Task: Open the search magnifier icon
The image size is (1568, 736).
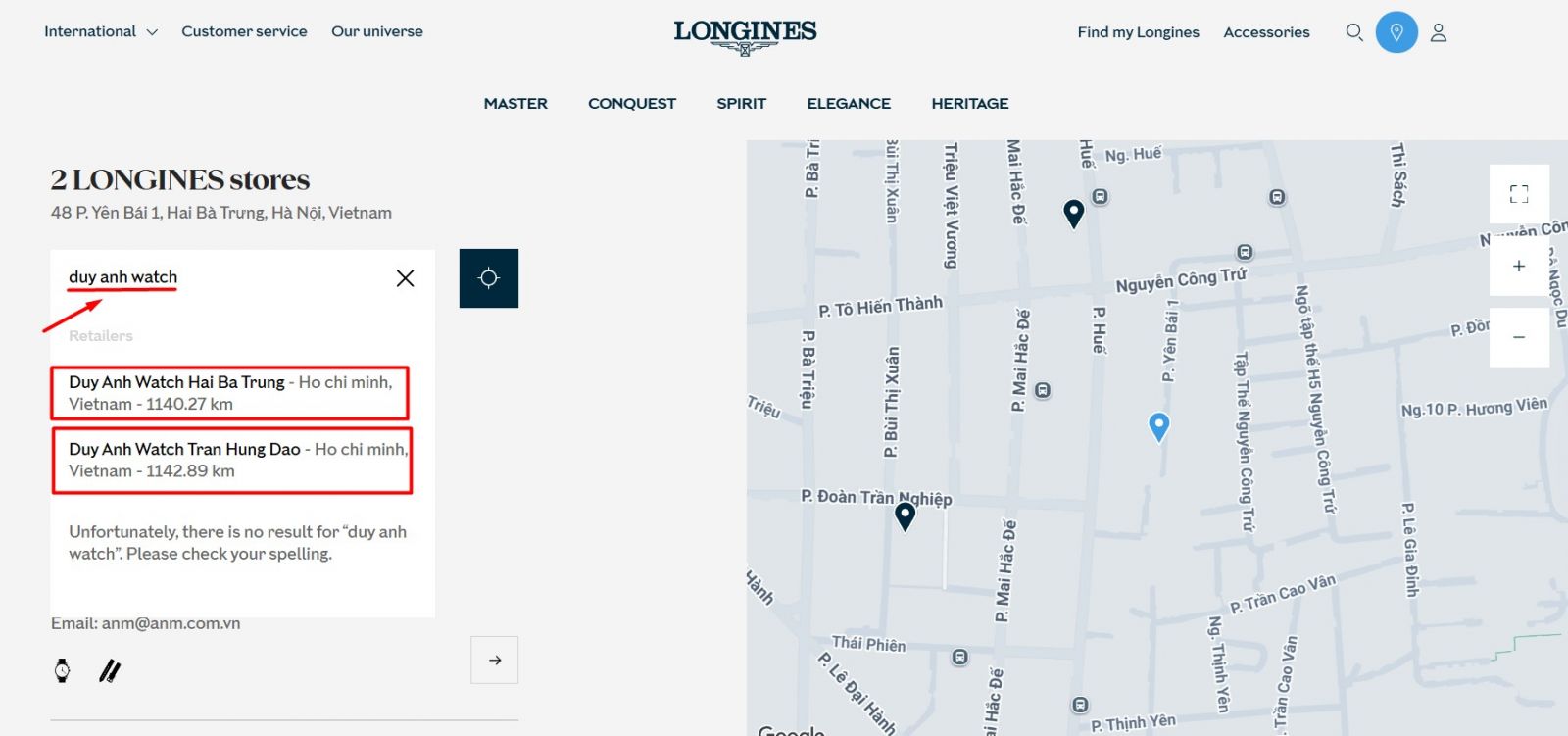Action: (1354, 32)
